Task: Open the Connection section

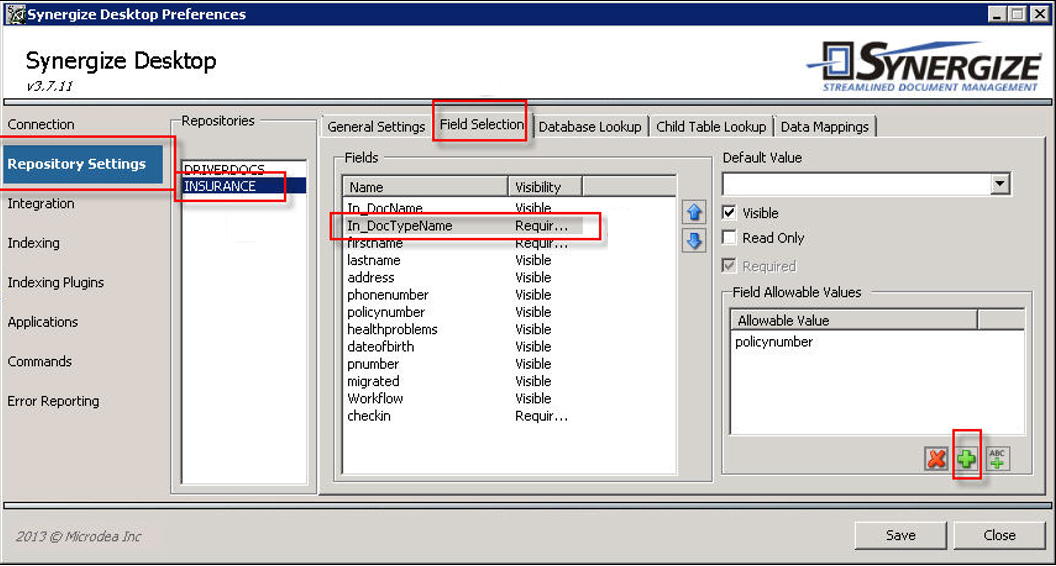Action: (41, 125)
